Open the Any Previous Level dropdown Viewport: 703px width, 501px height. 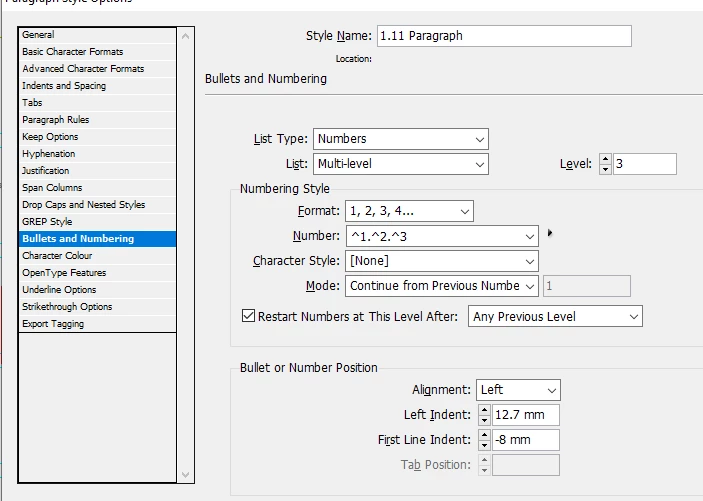[x=555, y=317]
